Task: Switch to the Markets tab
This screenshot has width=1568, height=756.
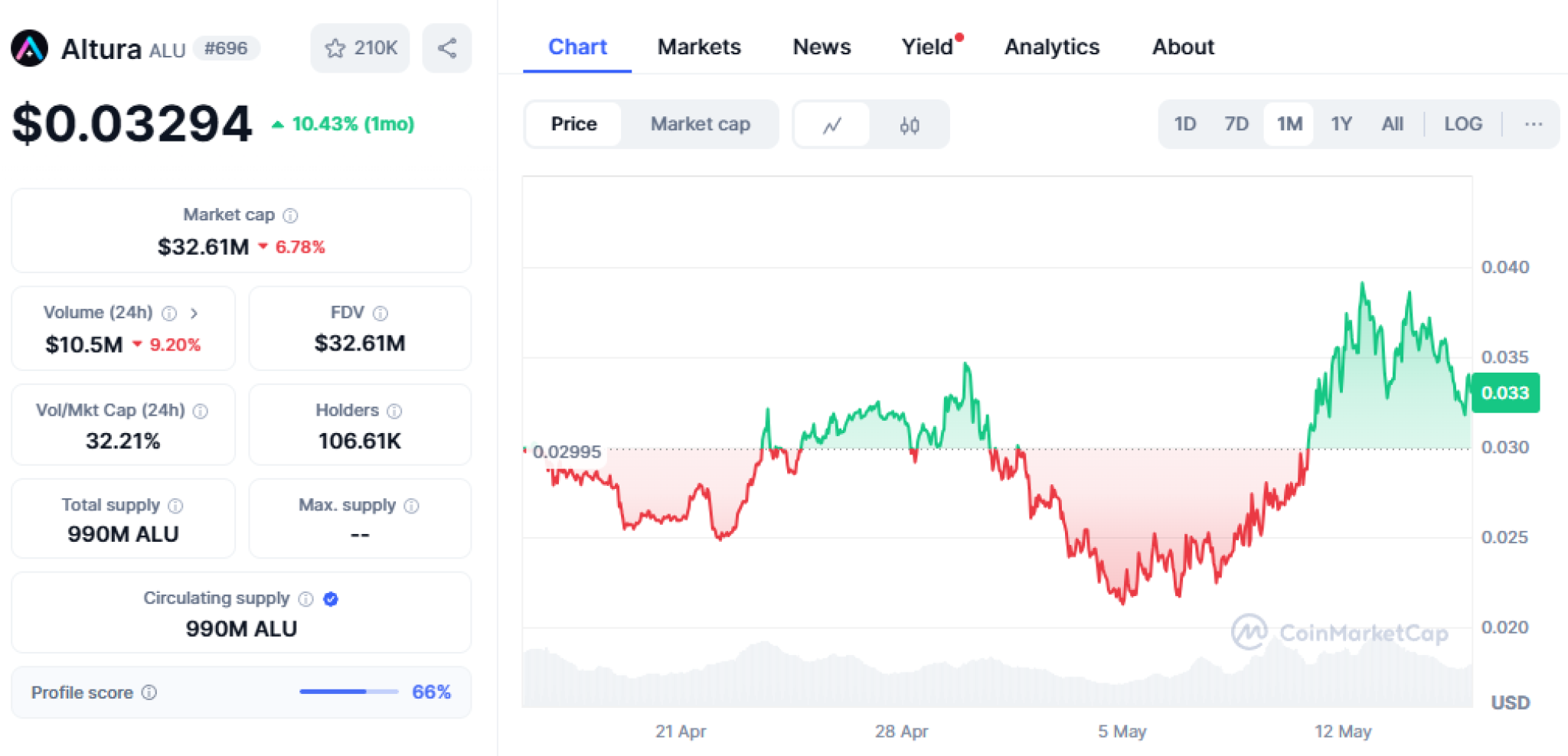Action: [698, 47]
